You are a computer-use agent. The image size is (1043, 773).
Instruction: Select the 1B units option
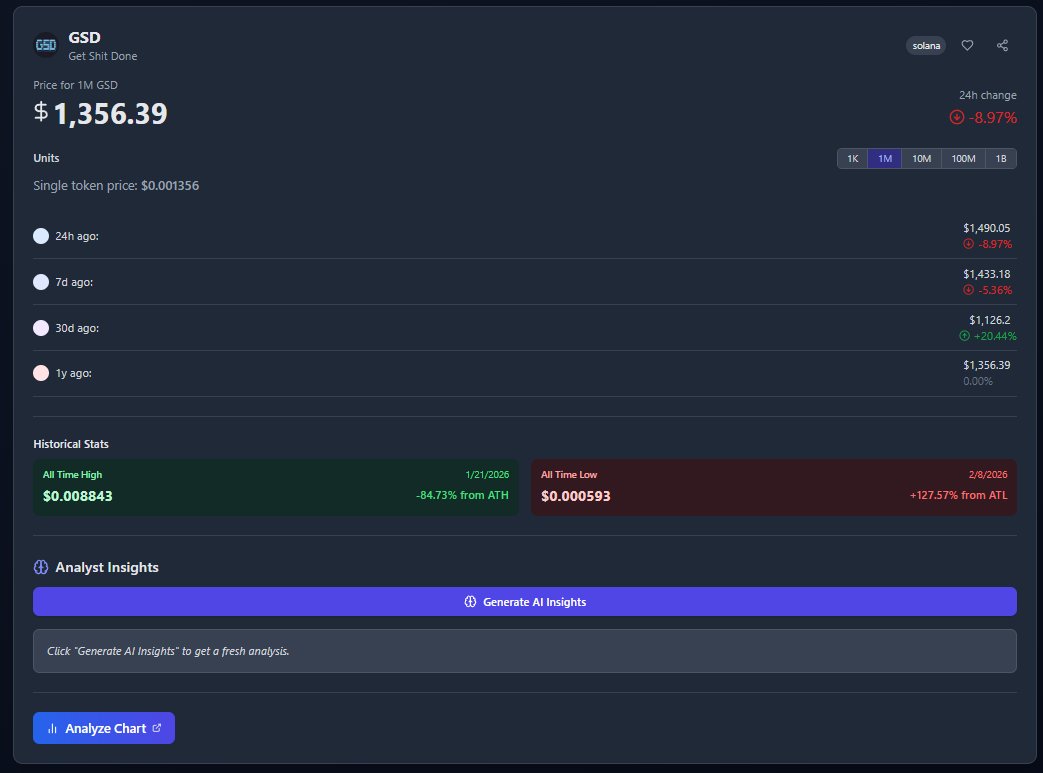[x=1000, y=158]
